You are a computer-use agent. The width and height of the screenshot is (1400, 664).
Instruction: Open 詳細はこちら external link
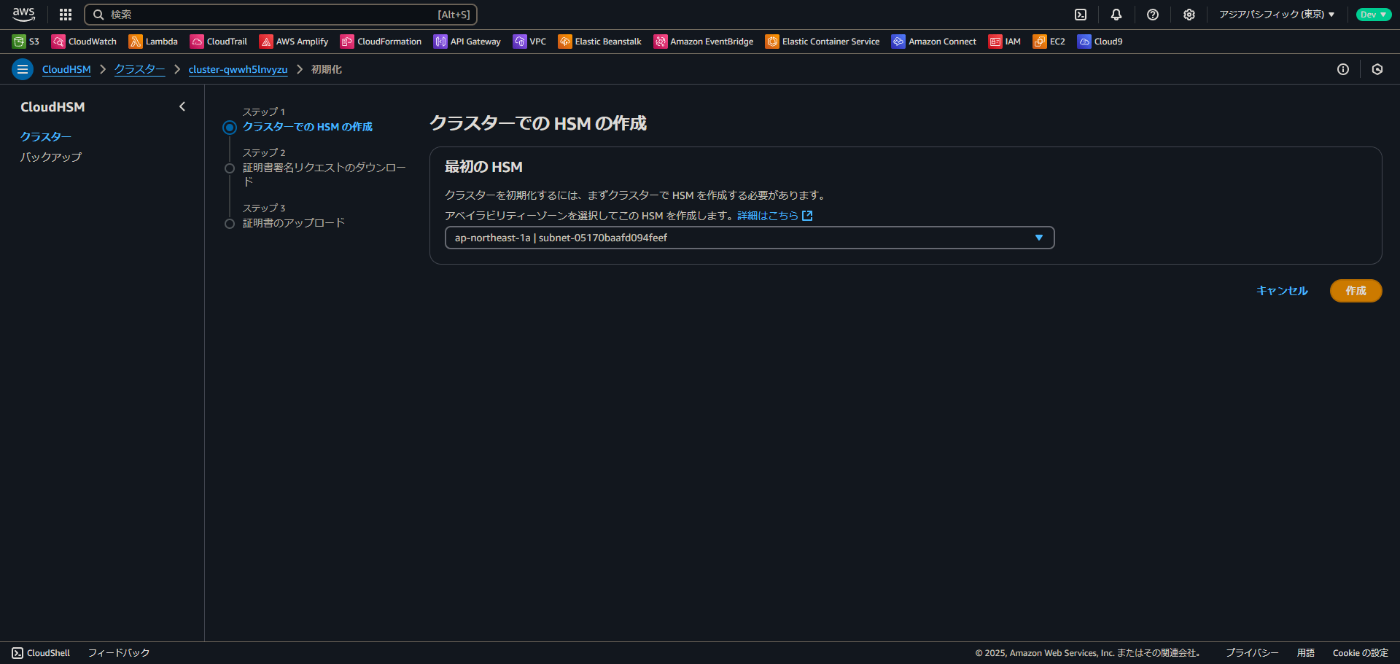(x=775, y=216)
